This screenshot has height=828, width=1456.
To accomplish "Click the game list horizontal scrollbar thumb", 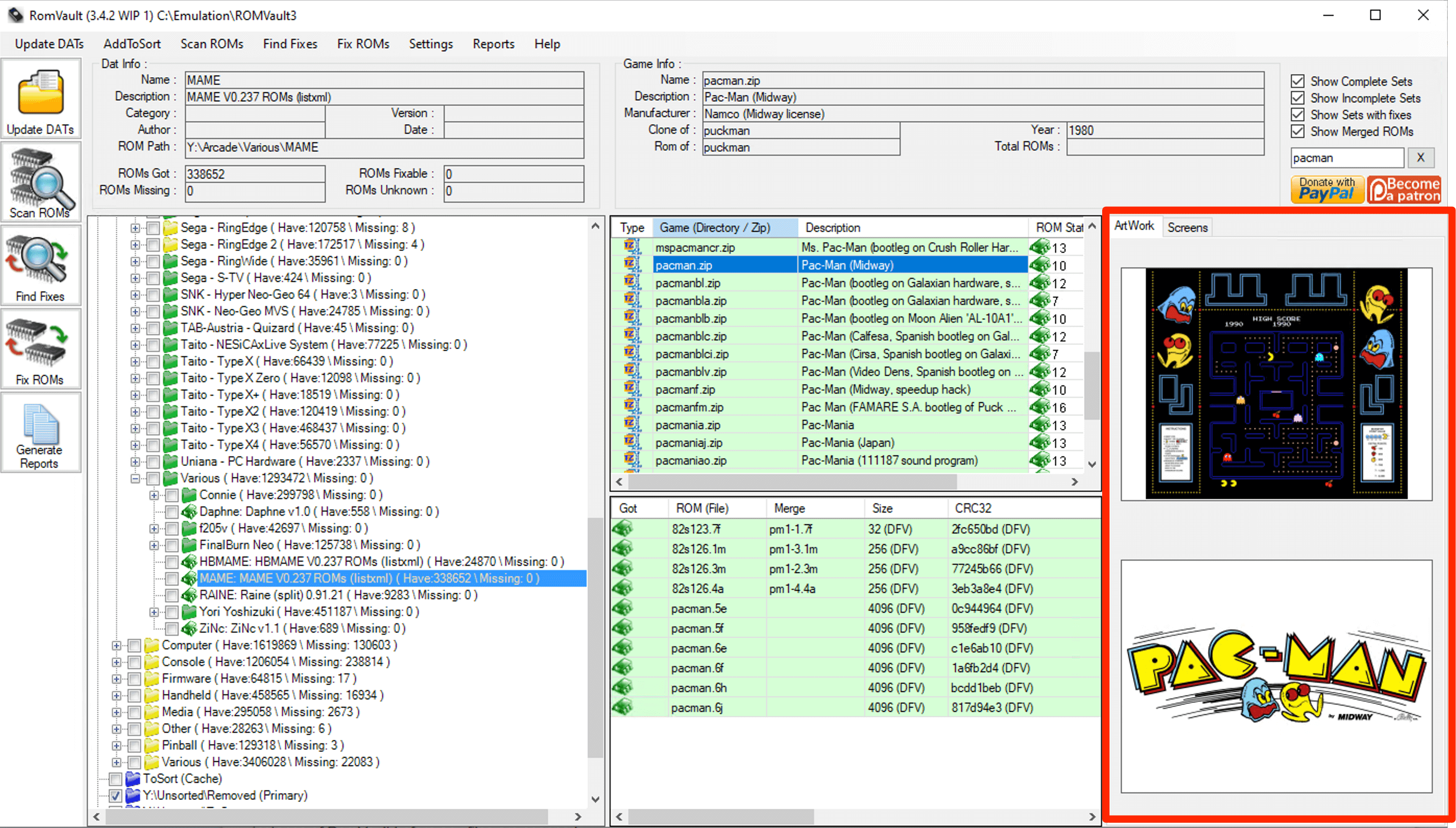I will [x=792, y=482].
